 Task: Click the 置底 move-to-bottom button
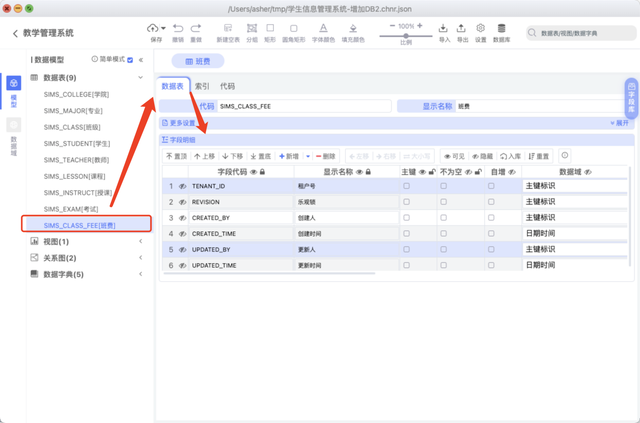pos(260,156)
